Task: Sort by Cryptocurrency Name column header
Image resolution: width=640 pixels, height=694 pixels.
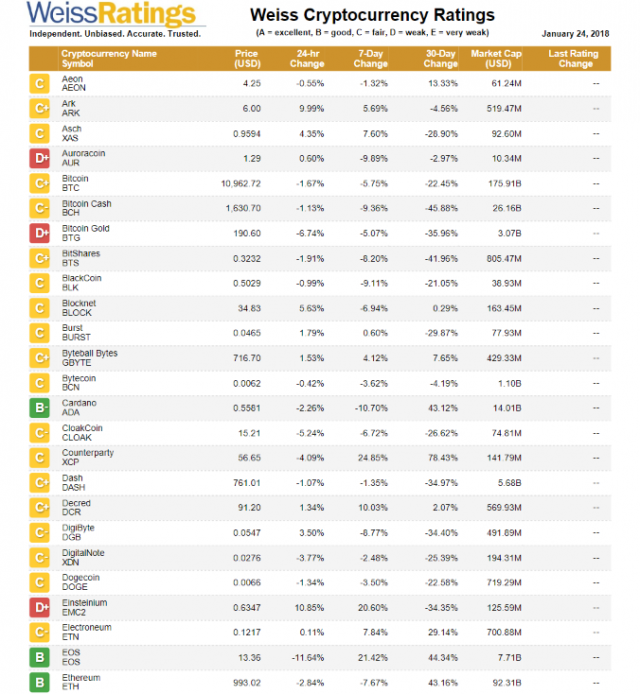Action: pos(109,58)
